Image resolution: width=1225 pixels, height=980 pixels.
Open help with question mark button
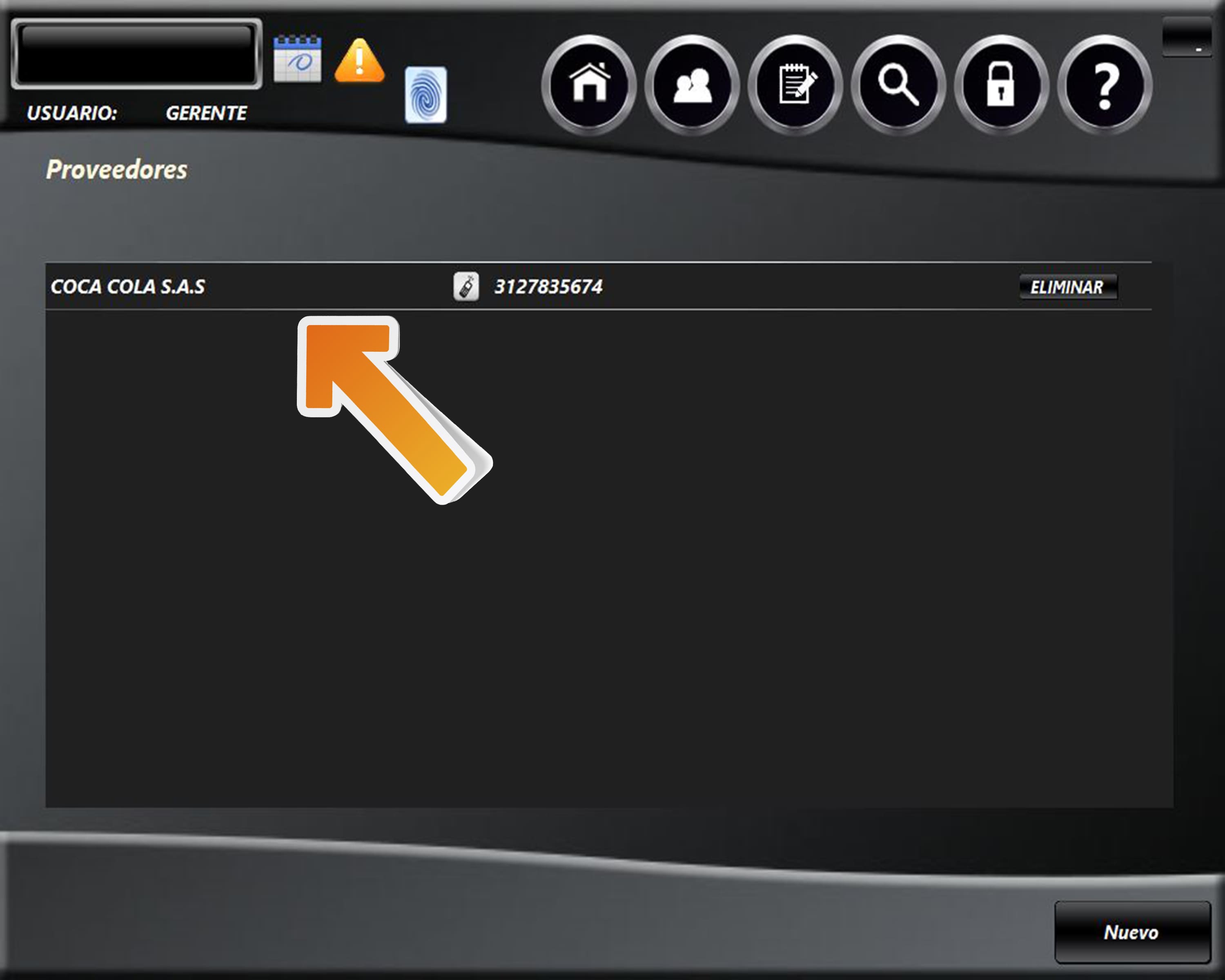click(1105, 85)
